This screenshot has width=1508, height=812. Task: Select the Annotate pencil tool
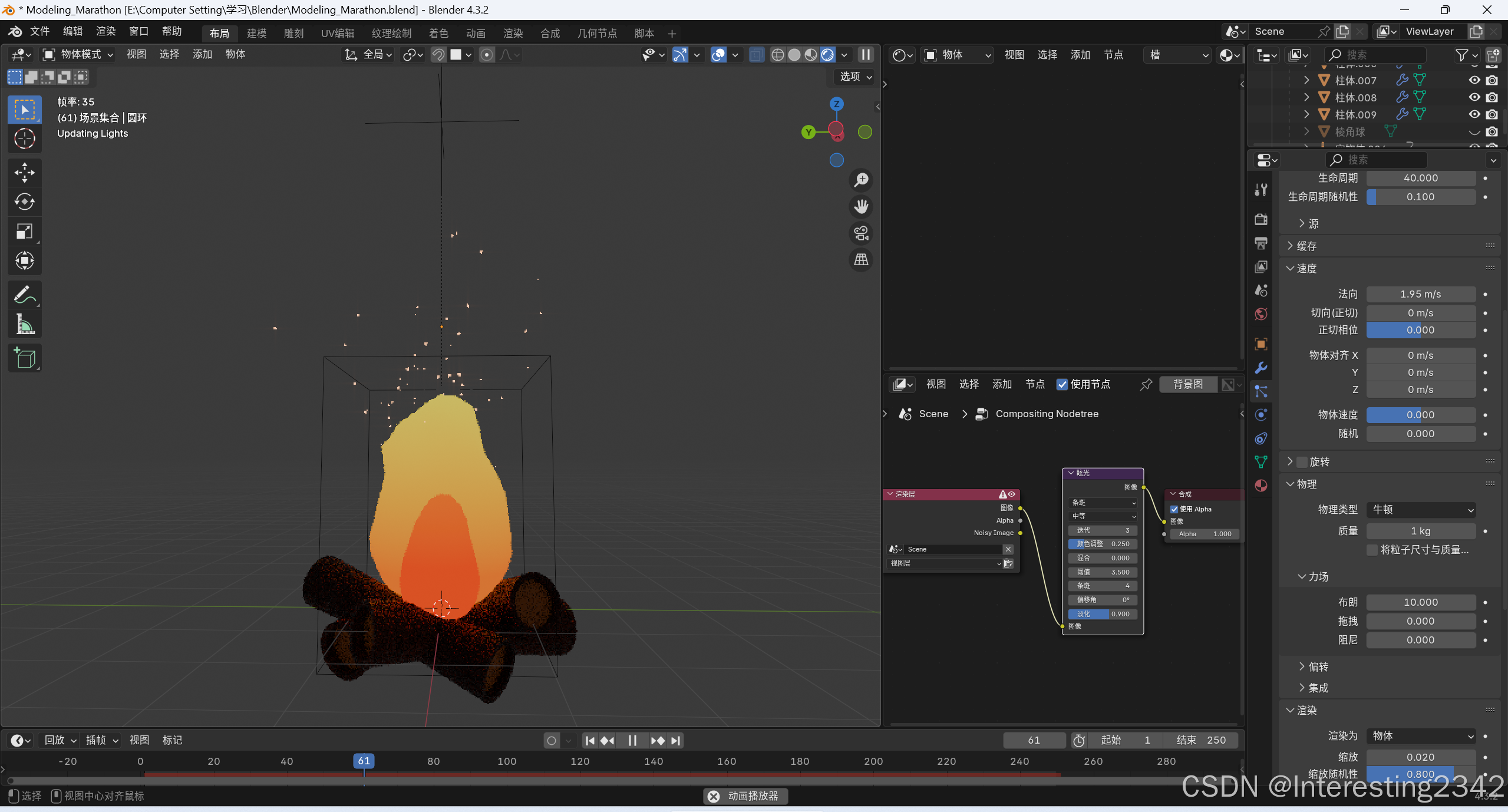tap(24, 295)
